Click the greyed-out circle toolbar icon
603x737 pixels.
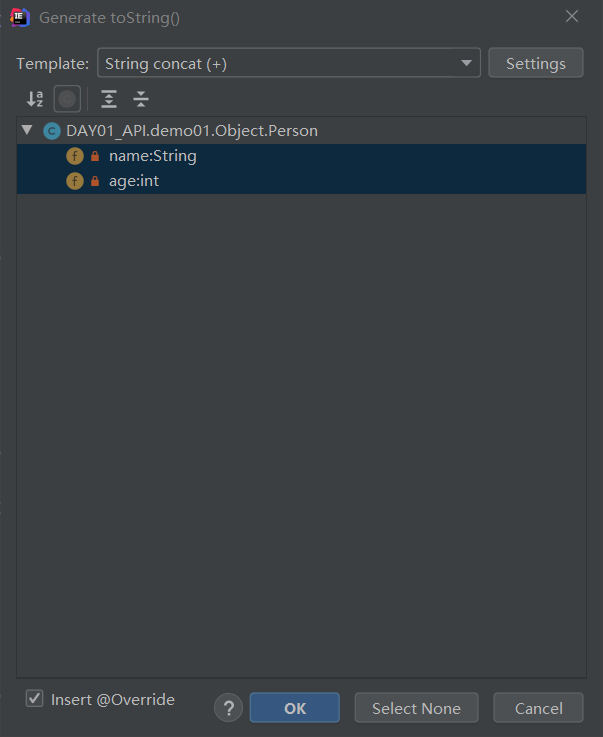pyautogui.click(x=67, y=99)
